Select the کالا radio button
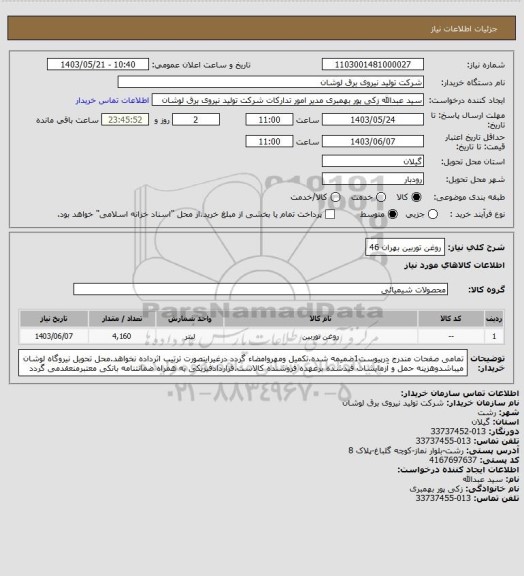This screenshot has height=576, width=524. click(416, 197)
